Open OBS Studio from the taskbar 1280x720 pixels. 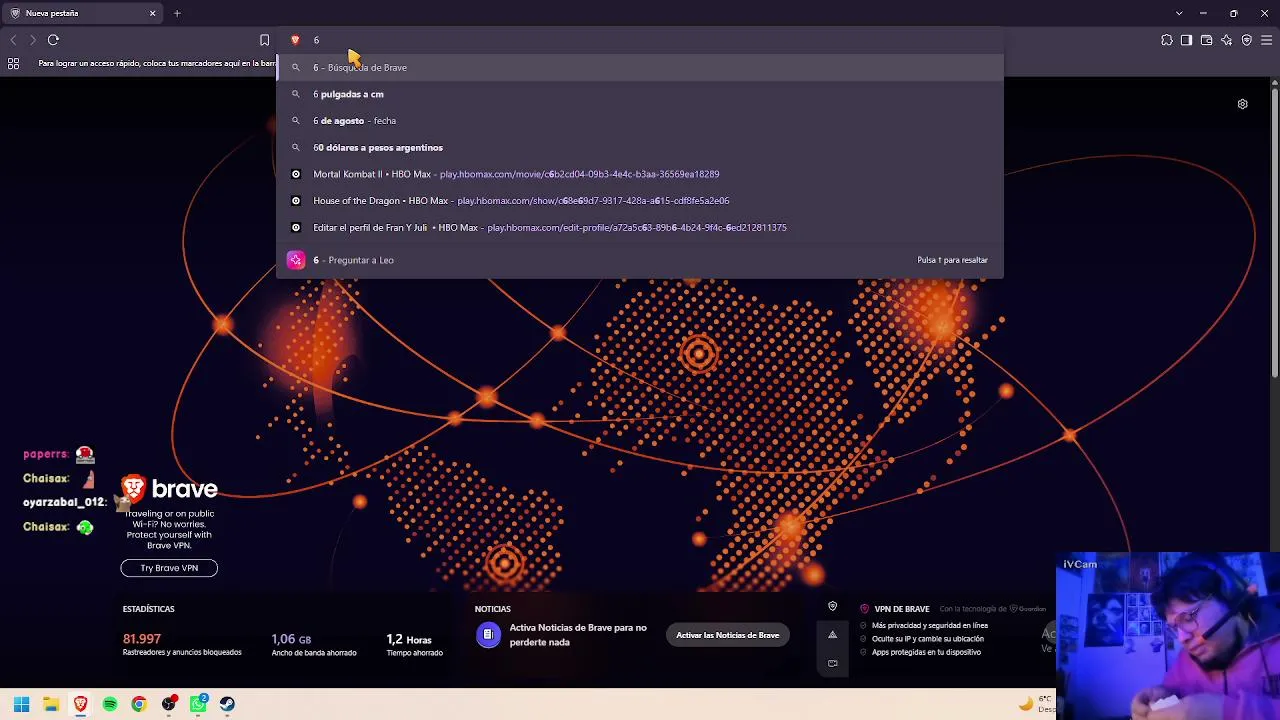[x=169, y=704]
